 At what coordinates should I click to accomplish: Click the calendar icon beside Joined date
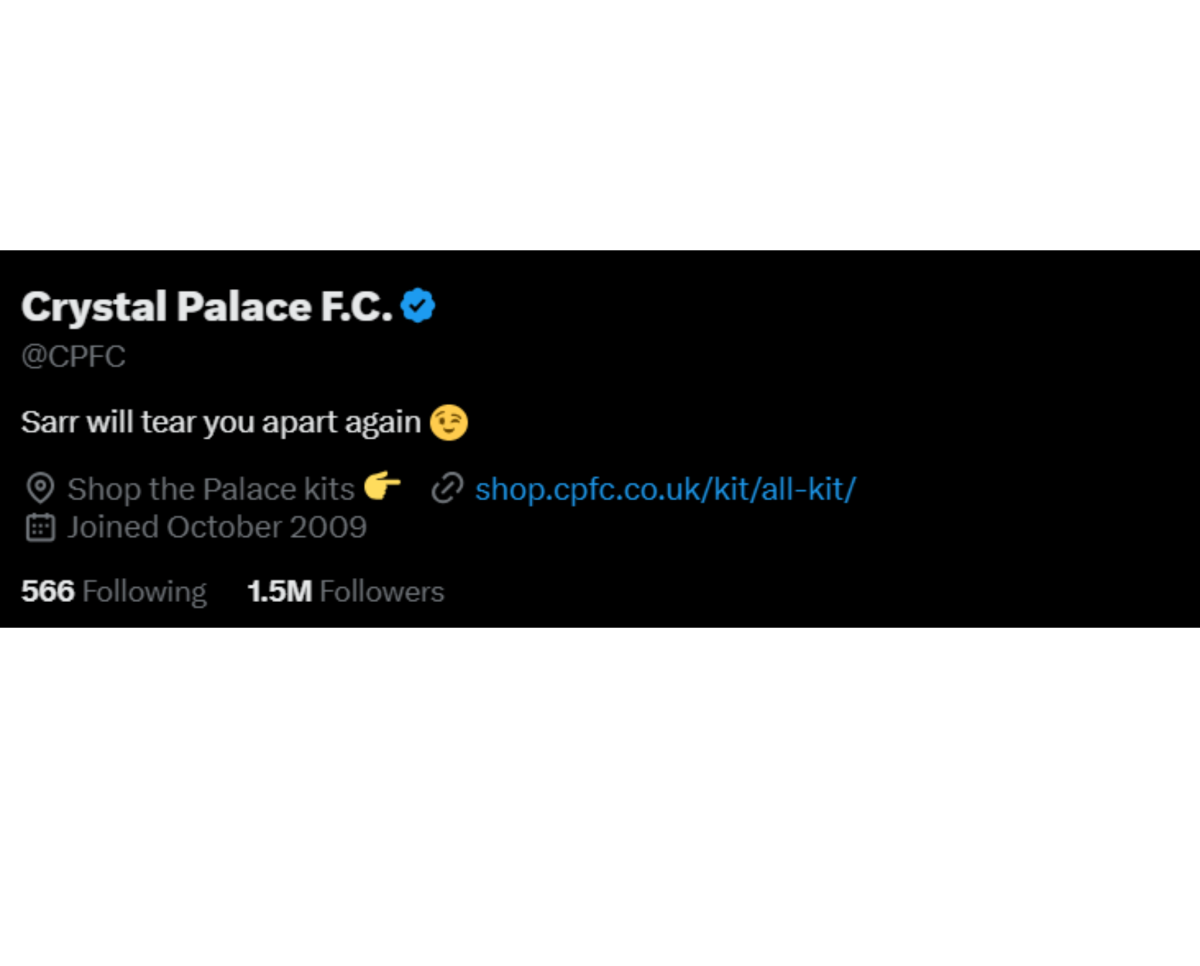40,527
